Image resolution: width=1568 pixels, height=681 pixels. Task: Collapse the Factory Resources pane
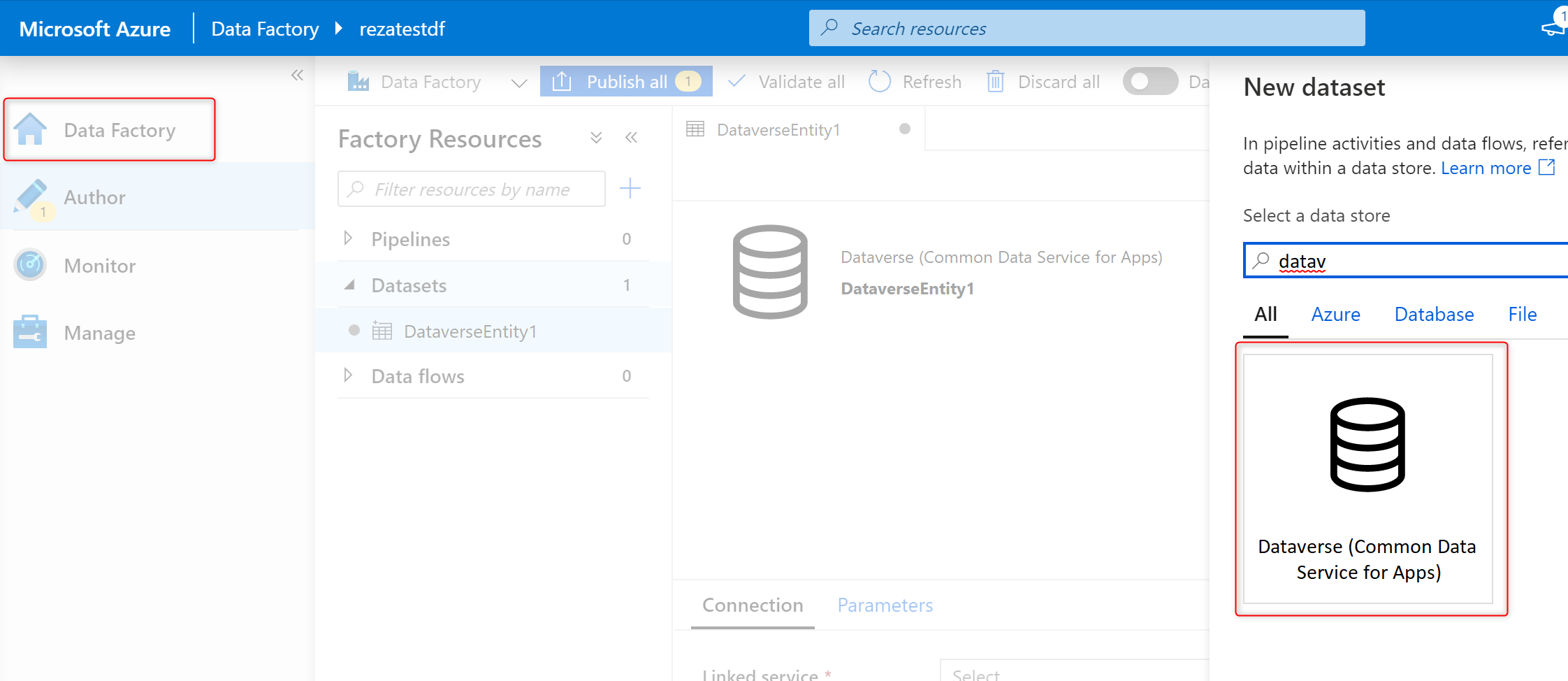click(x=631, y=138)
